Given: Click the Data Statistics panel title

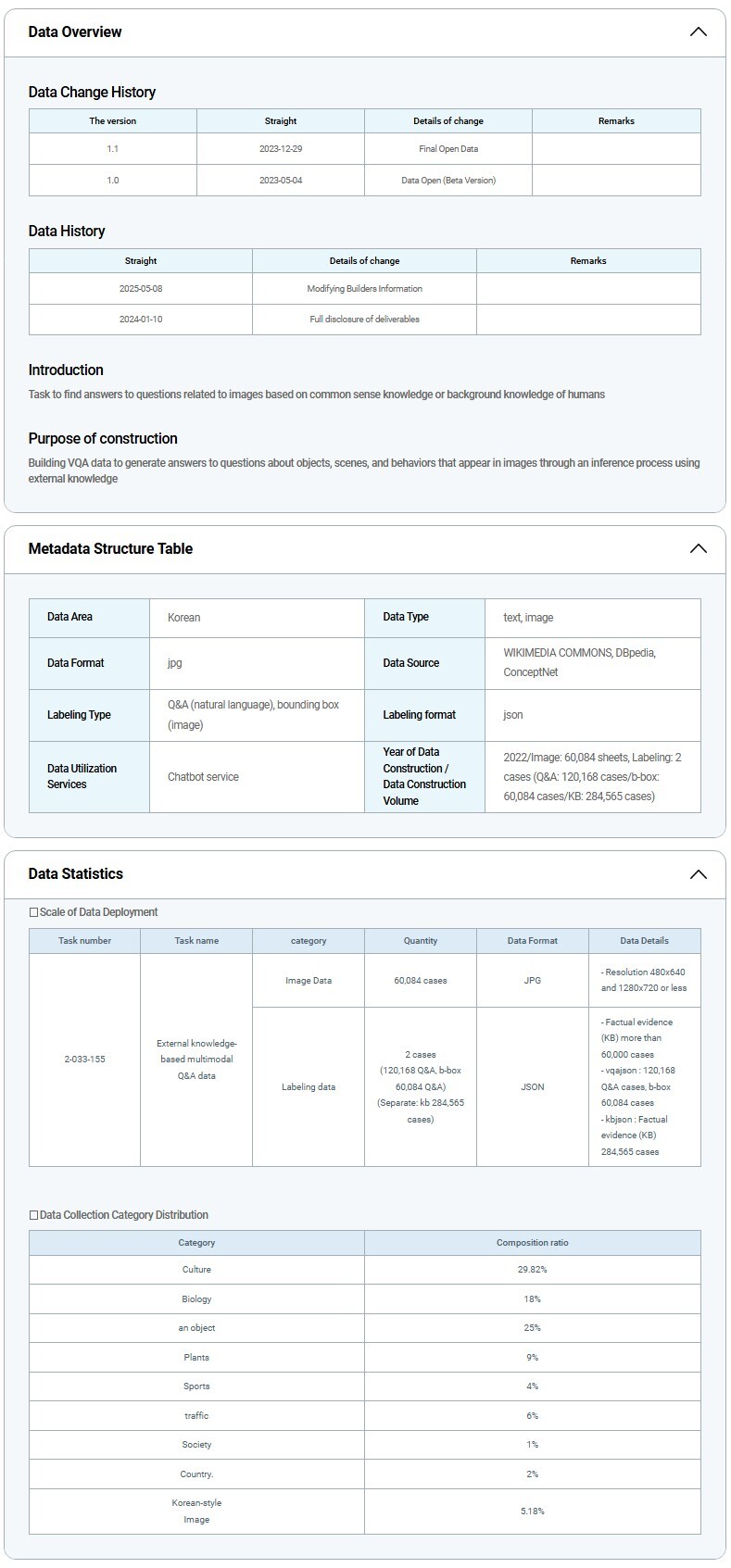Looking at the screenshot, I should tap(76, 874).
